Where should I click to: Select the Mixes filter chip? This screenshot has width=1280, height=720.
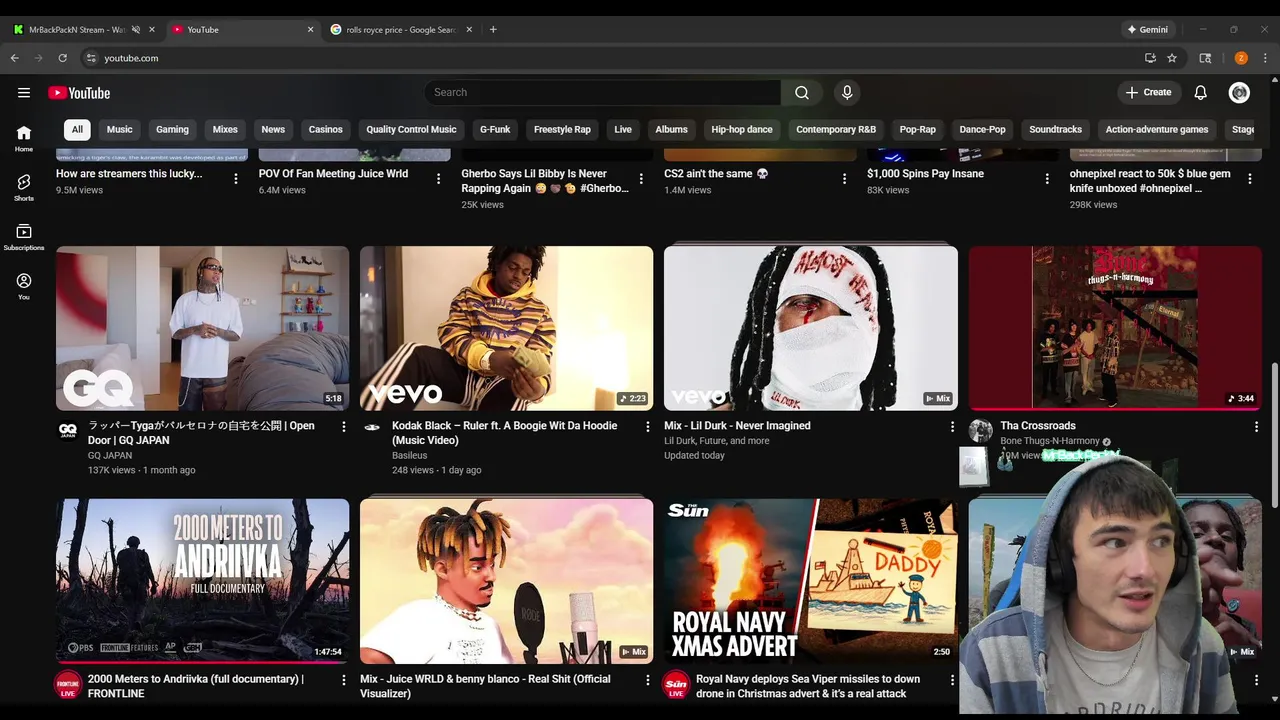click(225, 129)
